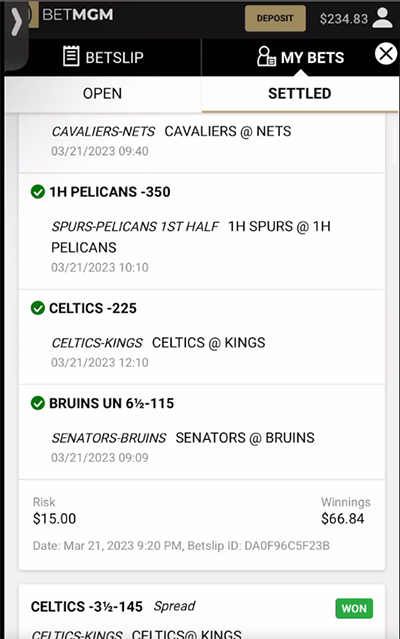This screenshot has width=400, height=639.
Task: Switch to the My Bets tab
Action: 300,57
